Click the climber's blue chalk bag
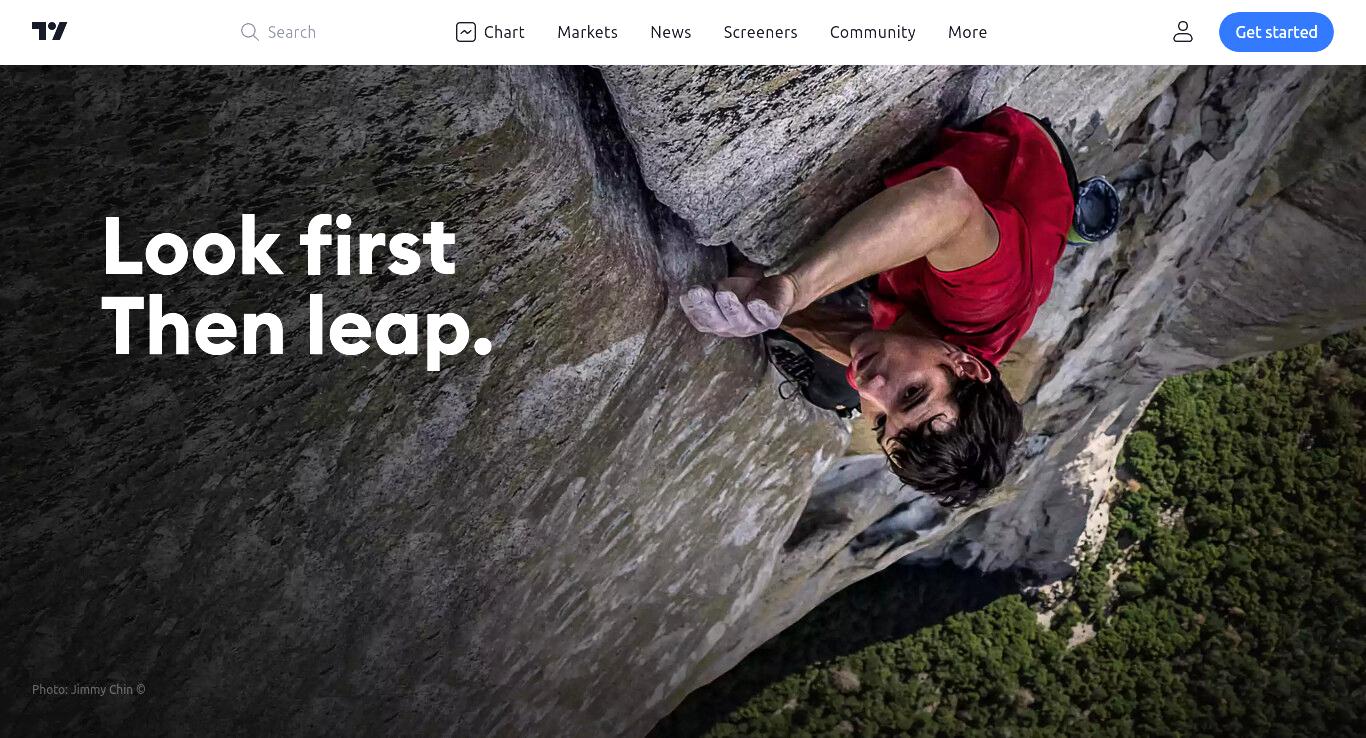 (x=1095, y=208)
